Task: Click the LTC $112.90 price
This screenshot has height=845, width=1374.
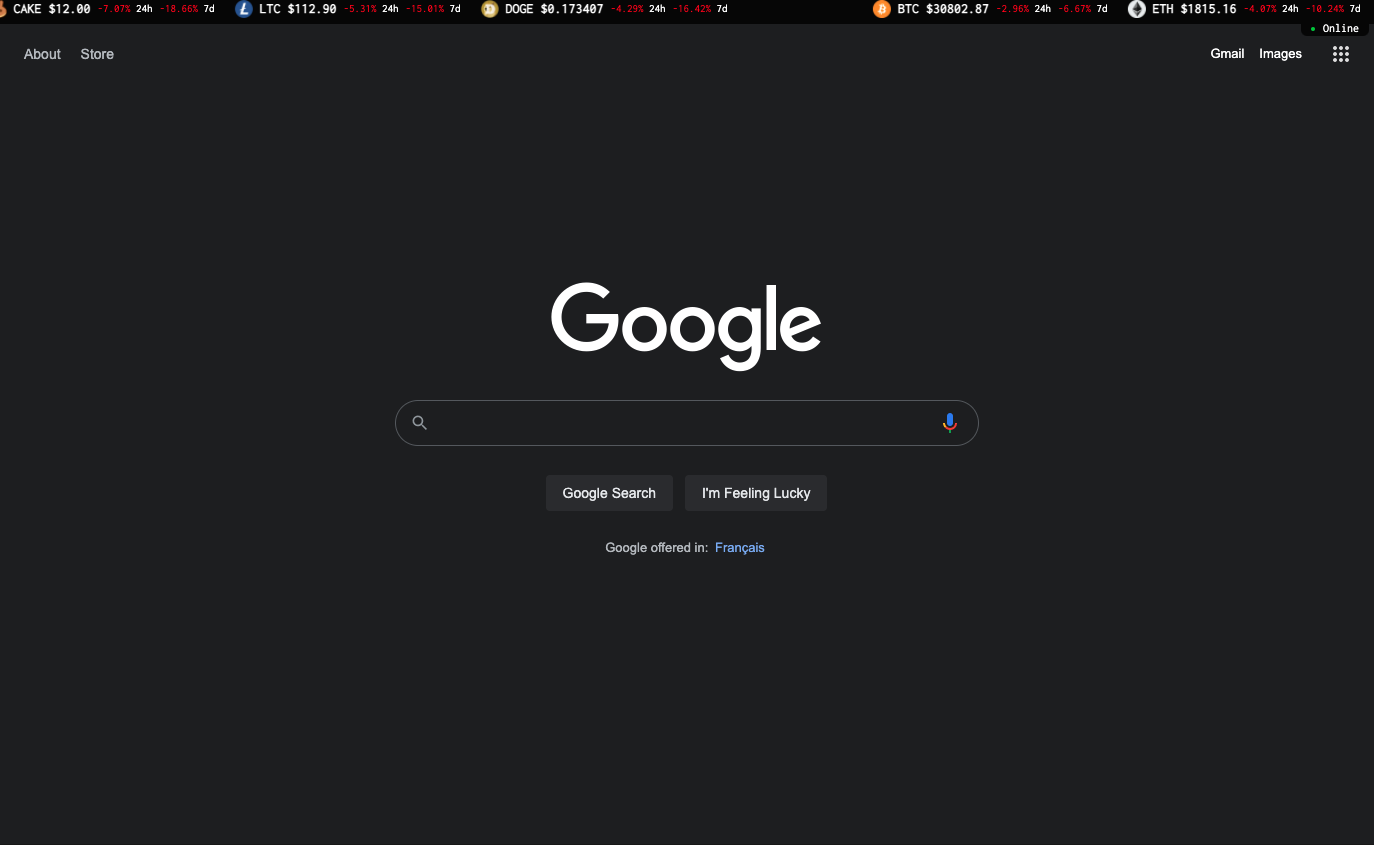Action: pos(298,9)
